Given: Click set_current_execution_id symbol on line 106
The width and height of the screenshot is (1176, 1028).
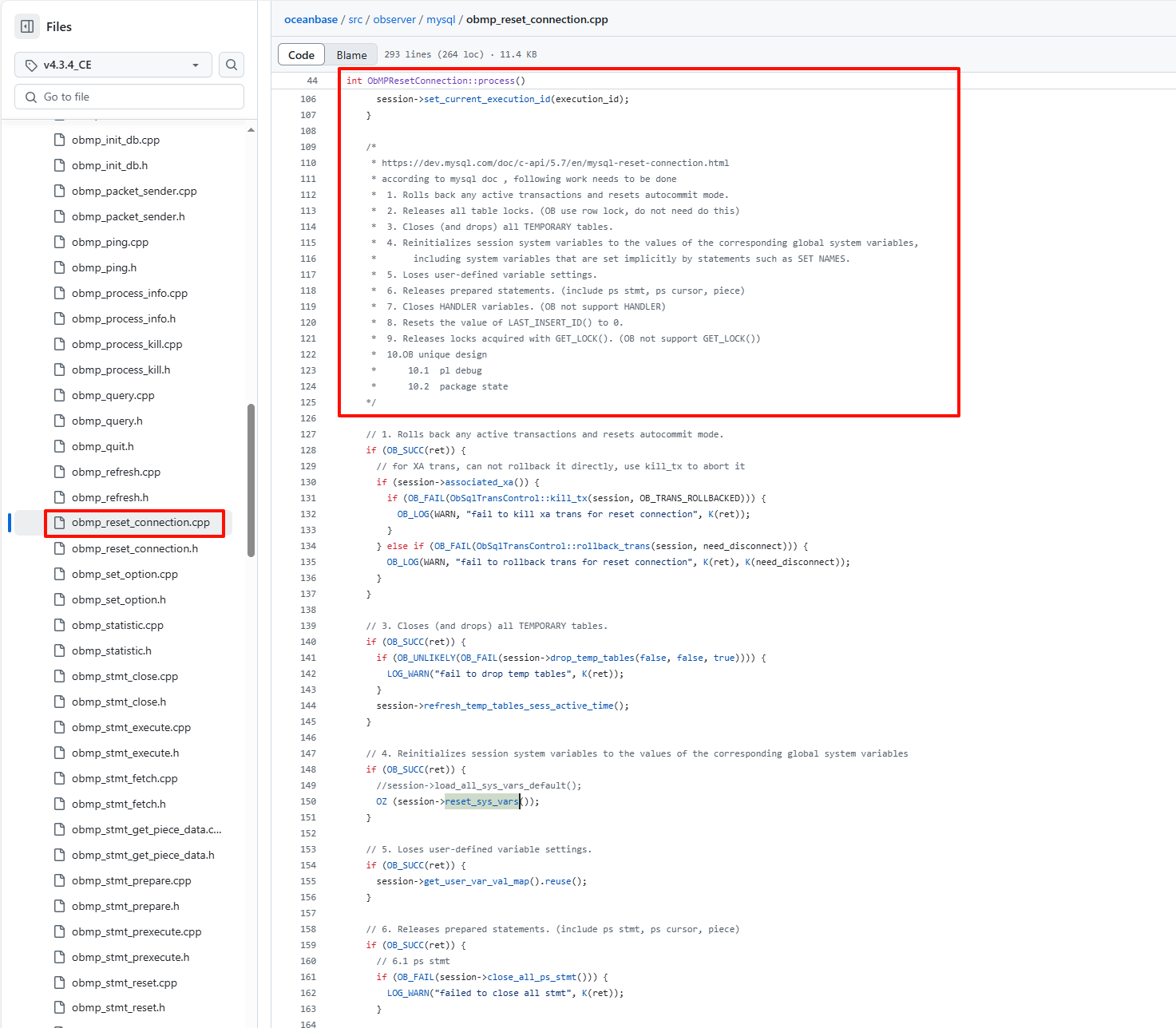Looking at the screenshot, I should point(487,99).
